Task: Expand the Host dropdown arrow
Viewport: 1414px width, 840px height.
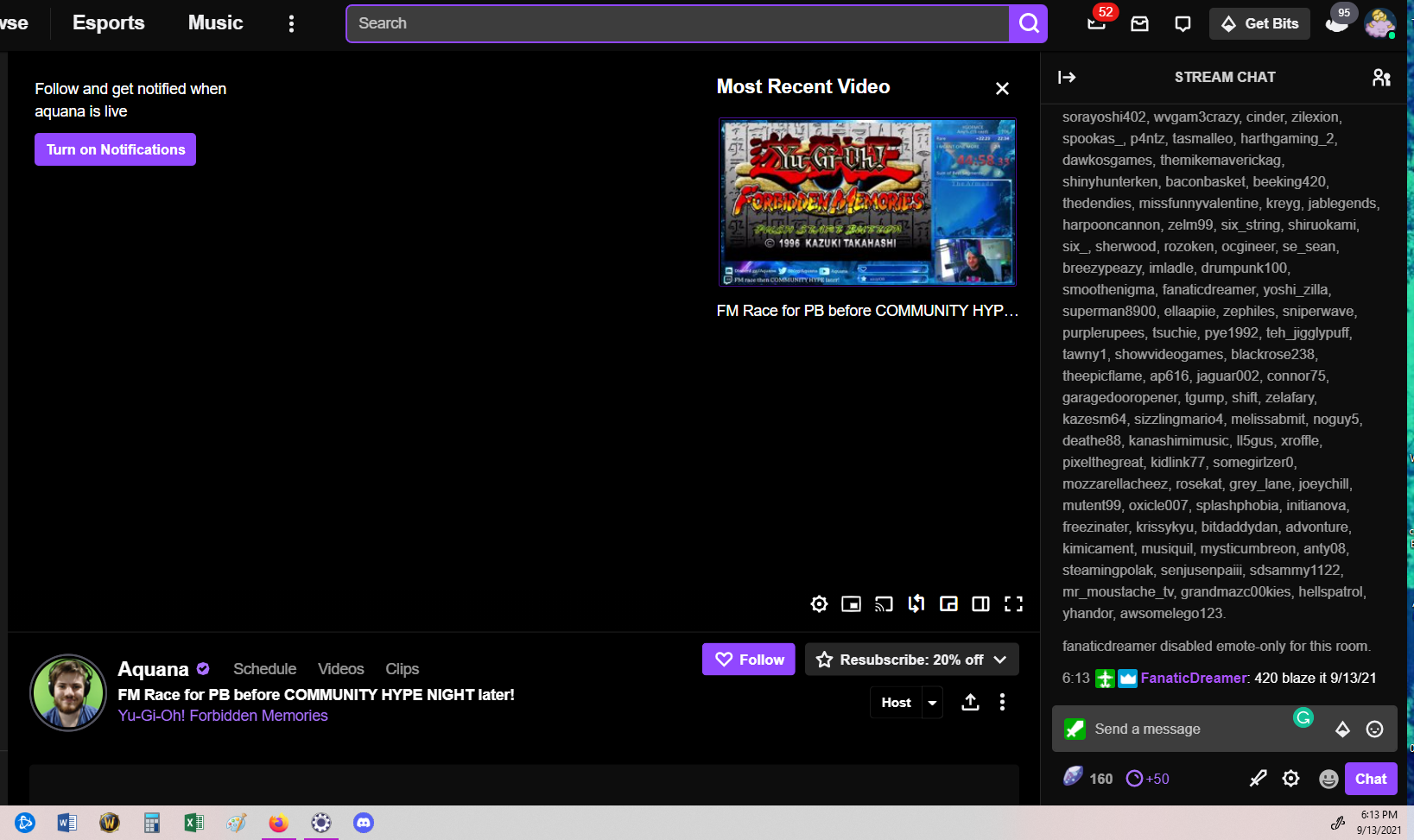Action: click(x=933, y=703)
